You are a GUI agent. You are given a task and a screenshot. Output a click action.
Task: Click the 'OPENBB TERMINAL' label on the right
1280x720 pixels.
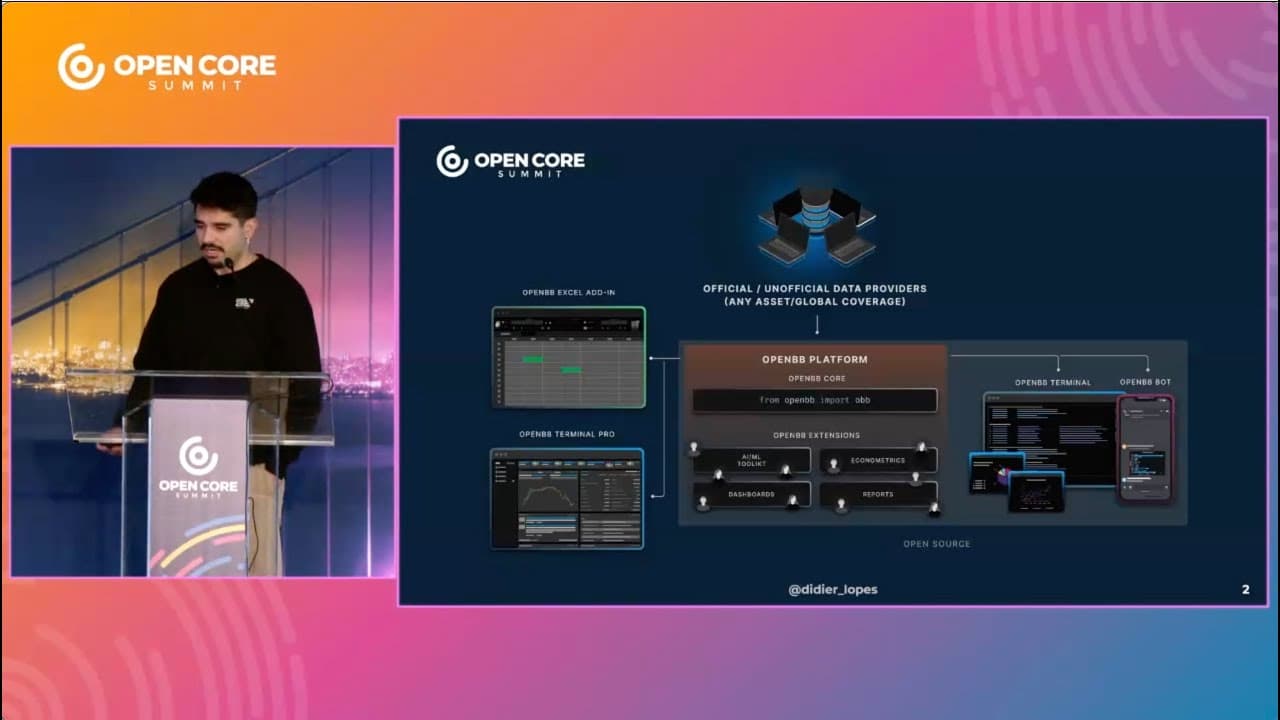click(x=1053, y=382)
